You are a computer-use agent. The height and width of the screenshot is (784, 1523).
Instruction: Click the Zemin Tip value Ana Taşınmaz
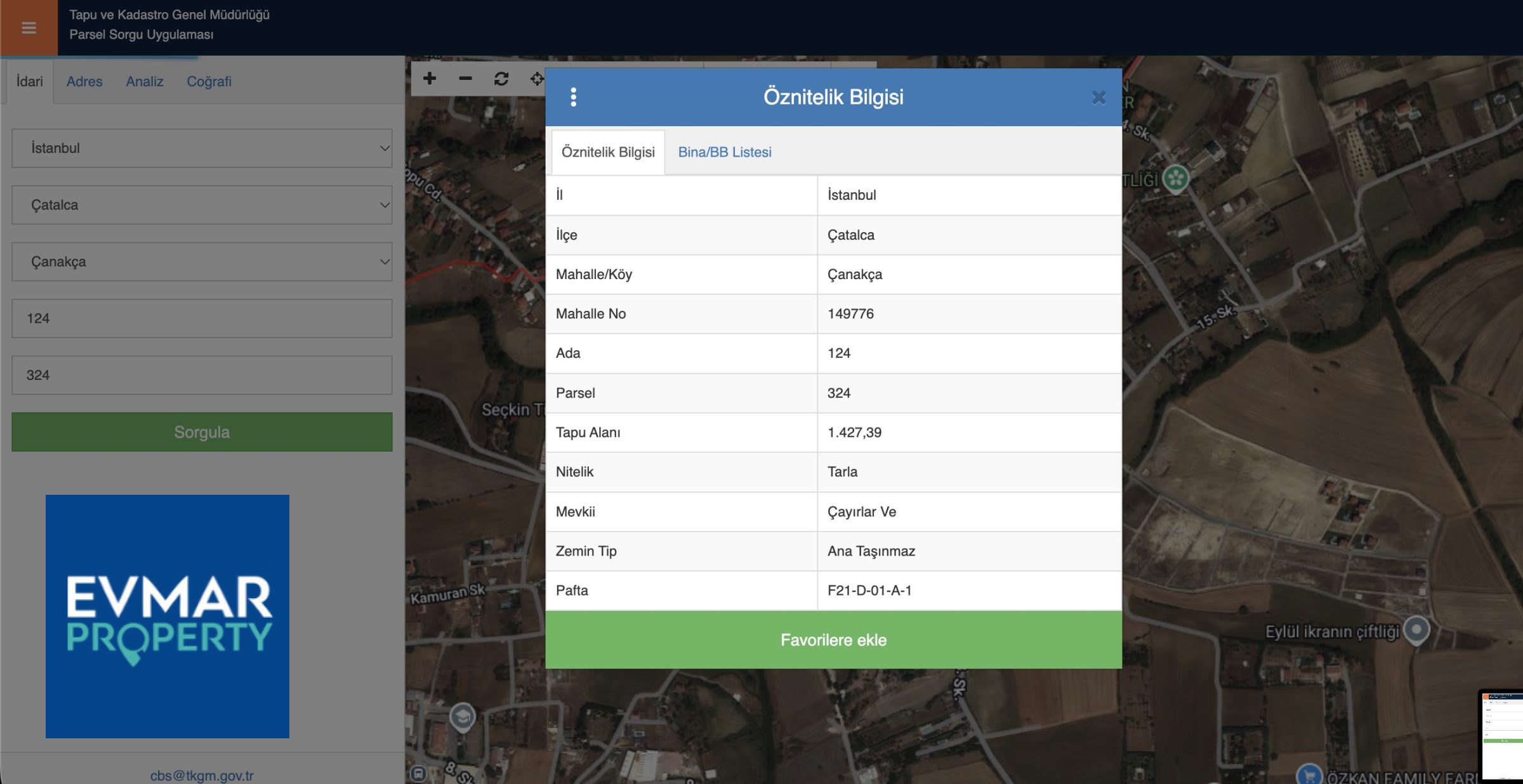pos(871,551)
